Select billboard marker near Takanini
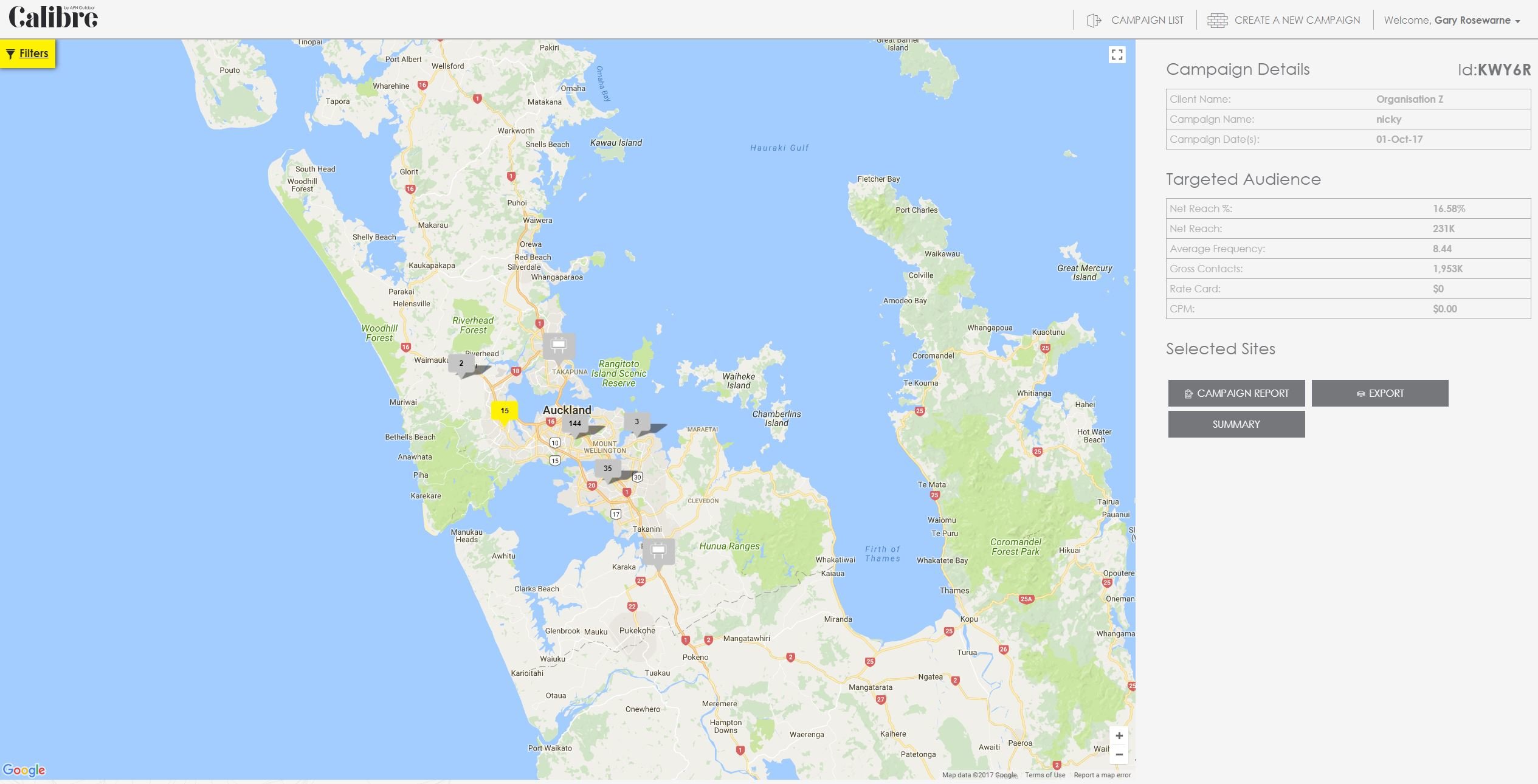 tap(658, 551)
